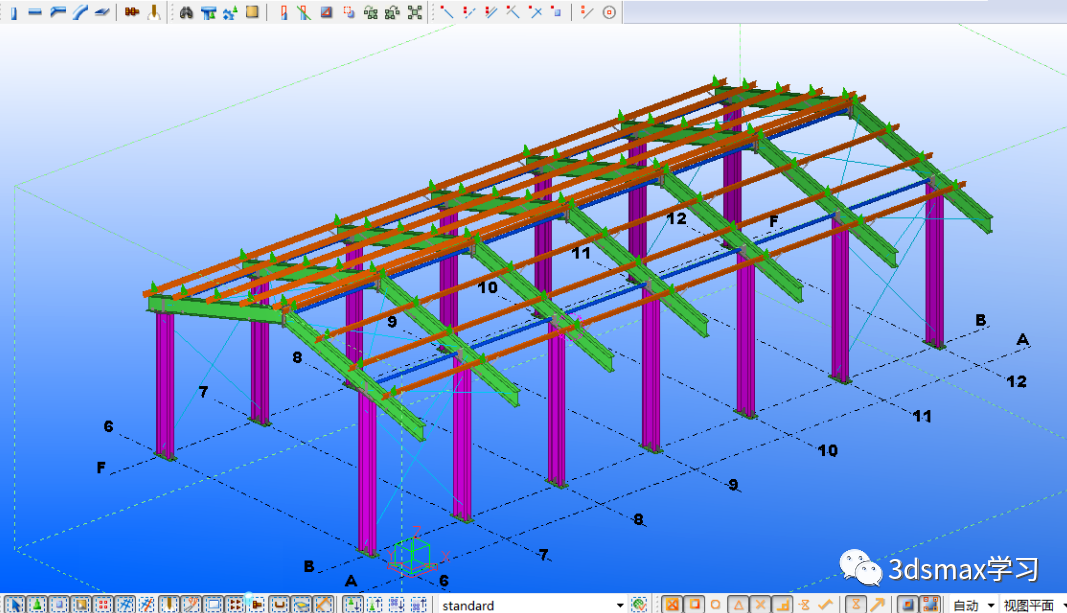Select the Create steel column tool

coord(14,13)
